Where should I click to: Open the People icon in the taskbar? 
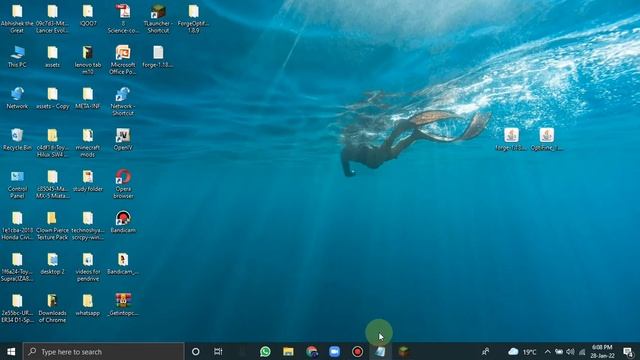pos(485,351)
